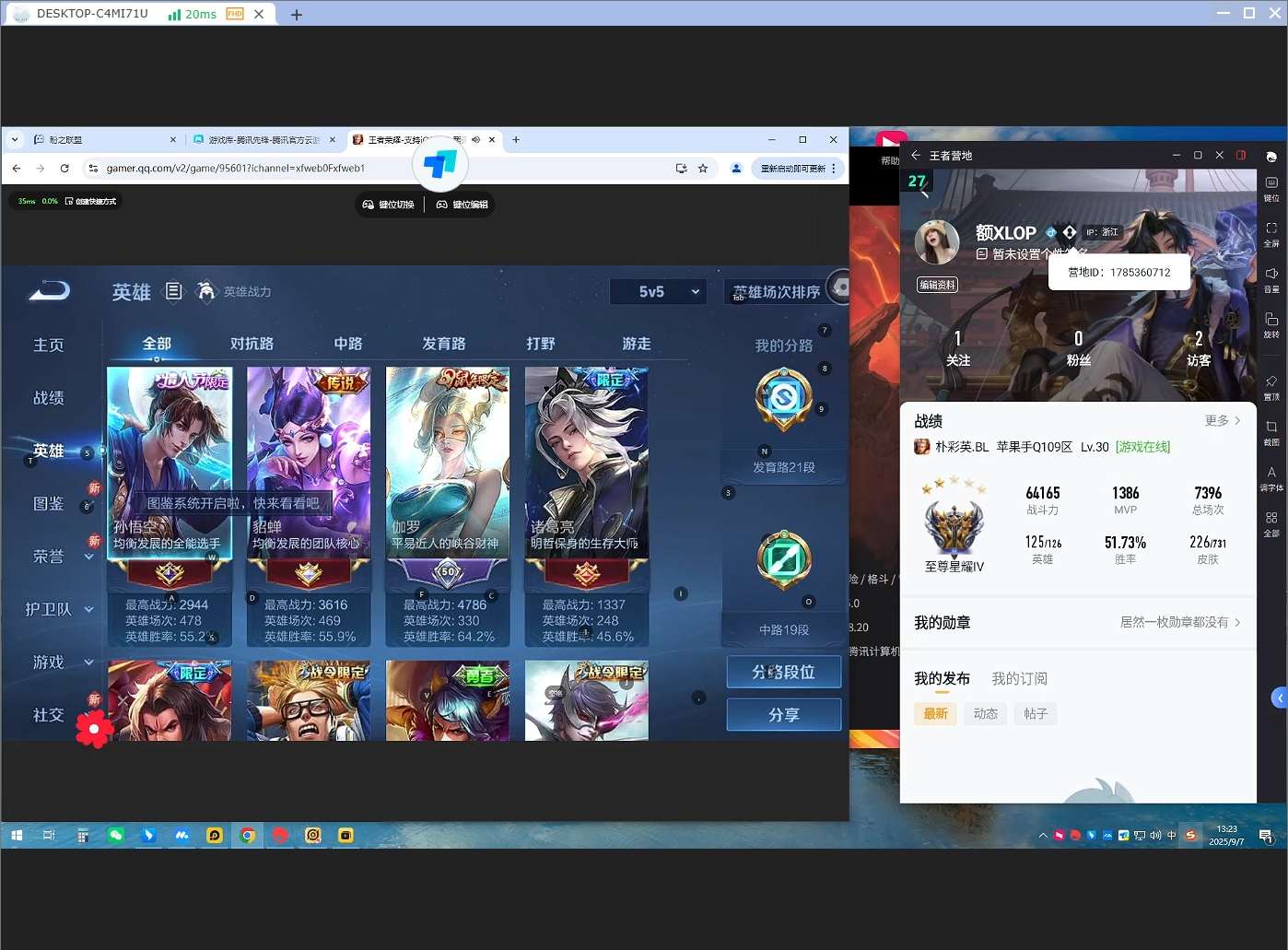The width and height of the screenshot is (1288, 950).
Task: Select 中路 tab
Action: tap(348, 343)
